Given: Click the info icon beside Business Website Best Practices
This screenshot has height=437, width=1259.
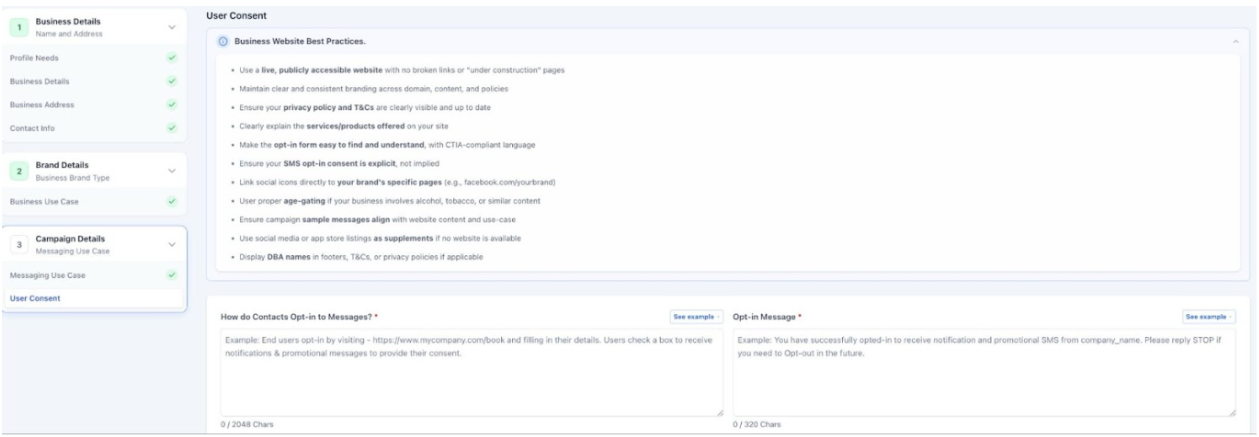Looking at the screenshot, I should click(x=223, y=41).
